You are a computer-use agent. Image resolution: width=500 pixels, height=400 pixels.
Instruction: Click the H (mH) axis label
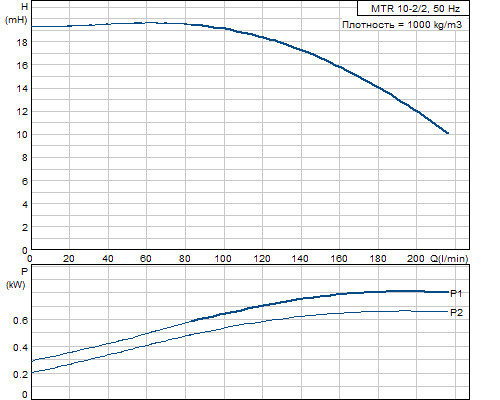[17, 13]
